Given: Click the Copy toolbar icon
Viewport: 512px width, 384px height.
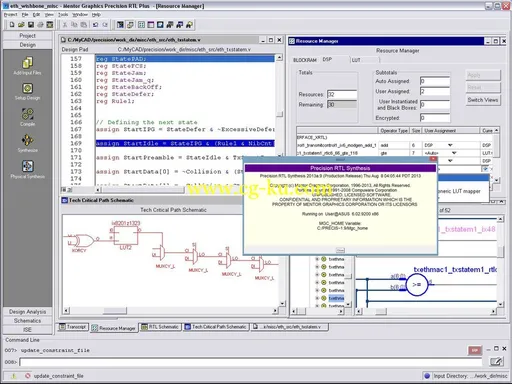Looking at the screenshot, I should point(74,25).
